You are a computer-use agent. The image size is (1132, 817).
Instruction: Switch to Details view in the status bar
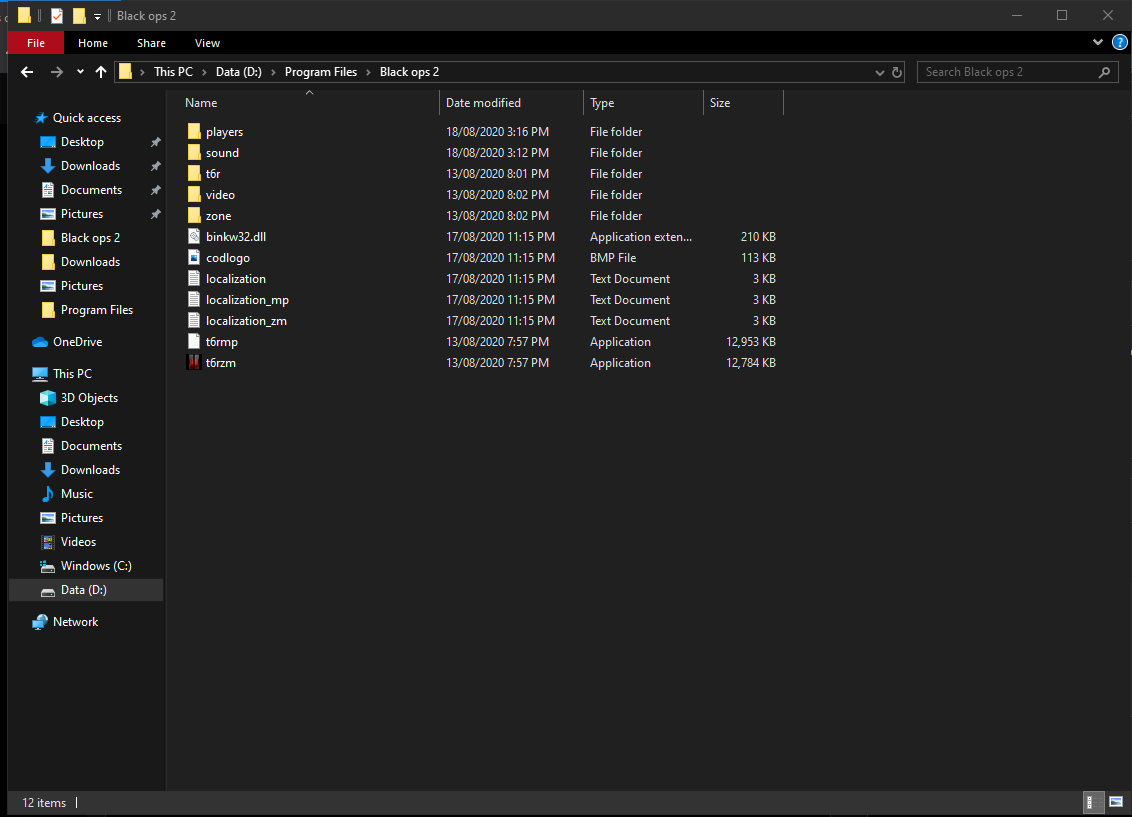[x=1094, y=802]
